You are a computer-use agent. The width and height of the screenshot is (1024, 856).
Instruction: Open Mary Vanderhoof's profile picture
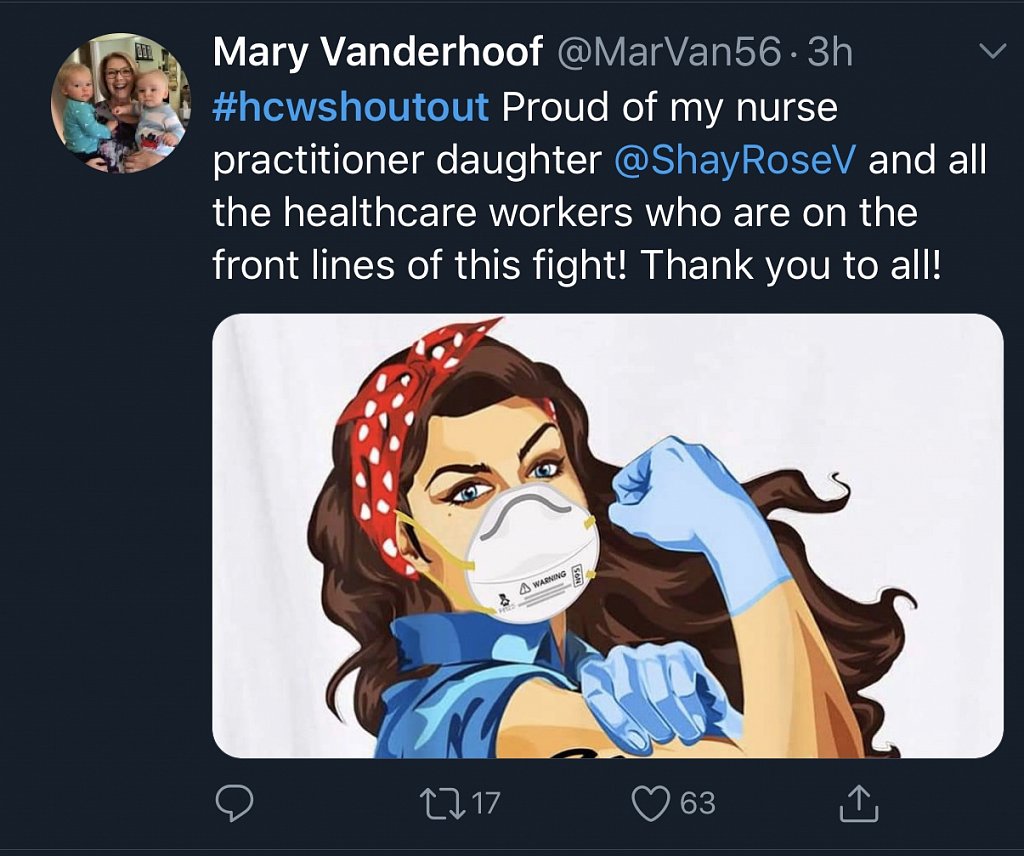point(119,102)
